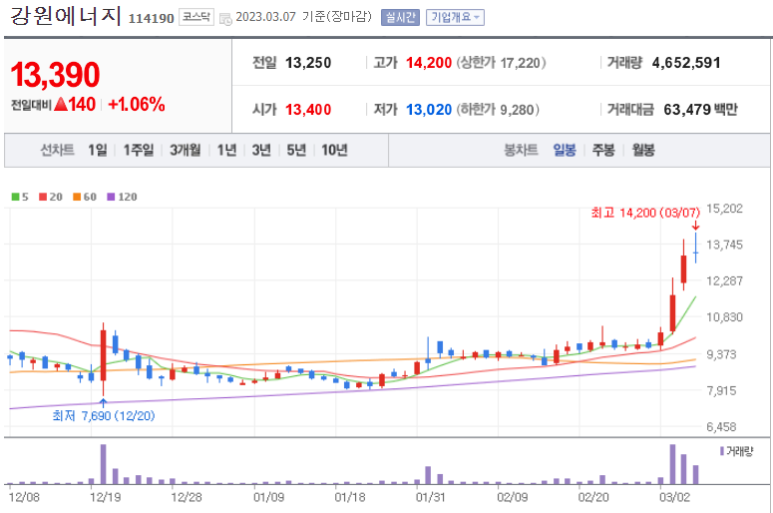Click the 실시간 real-time button
Image resolution: width=773 pixels, height=513 pixels.
click(400, 18)
